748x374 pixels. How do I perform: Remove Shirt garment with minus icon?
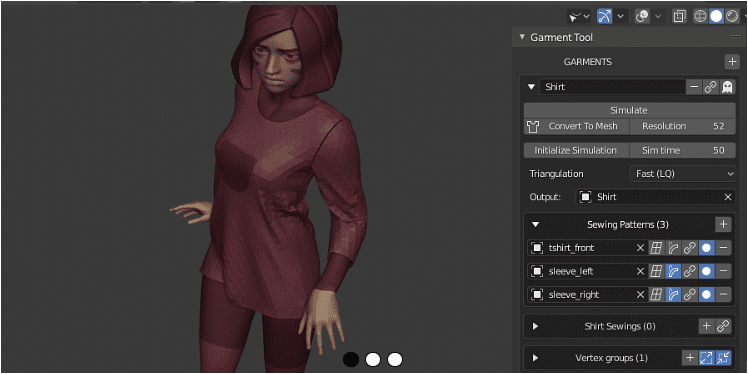pos(694,87)
